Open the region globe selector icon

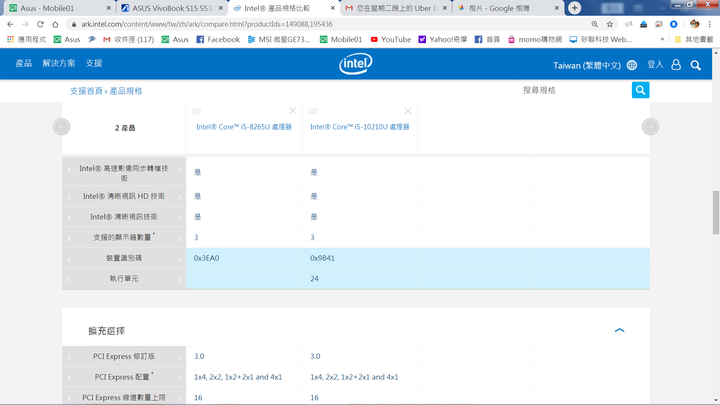tap(632, 65)
